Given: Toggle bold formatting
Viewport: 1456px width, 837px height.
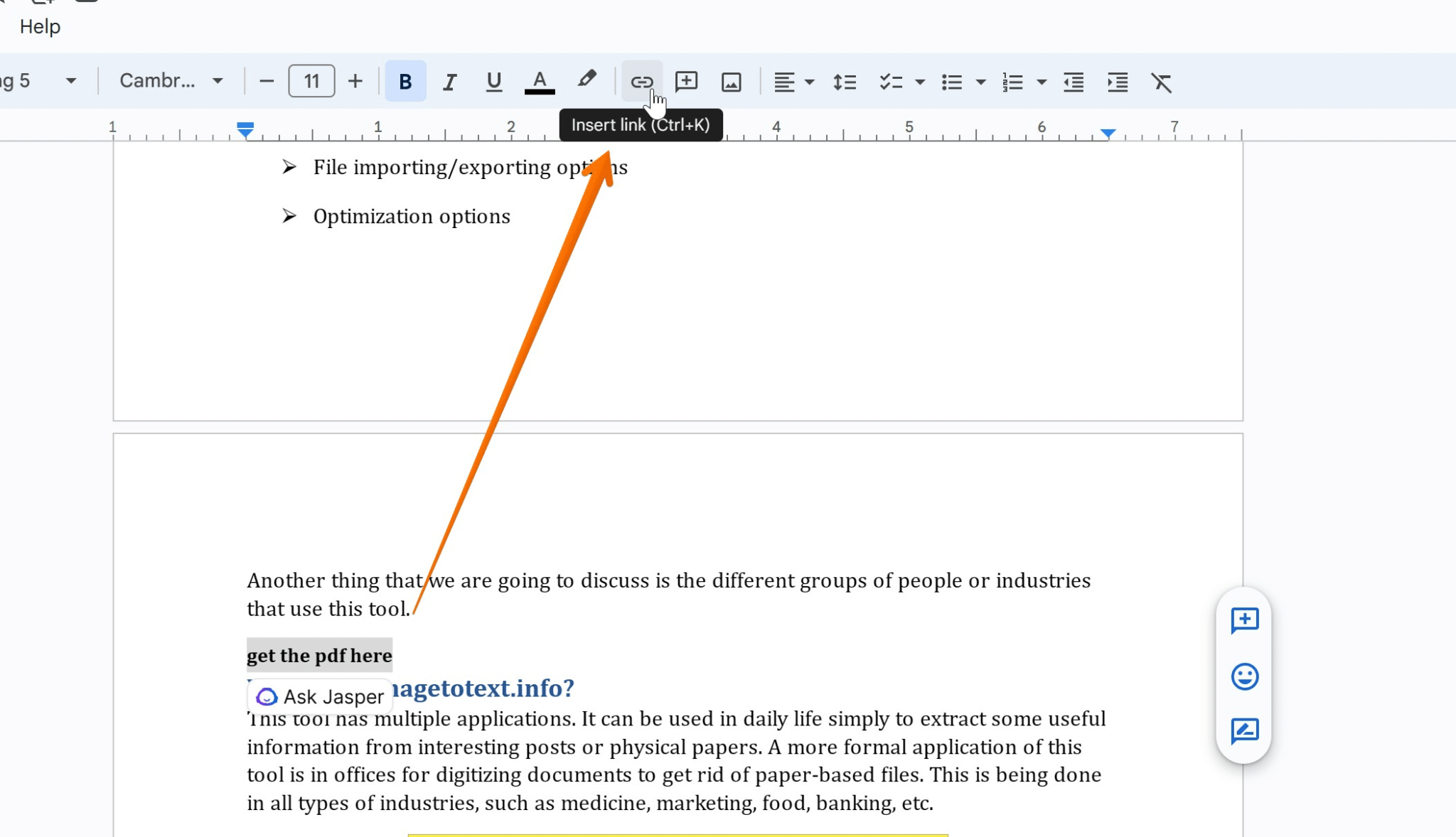Looking at the screenshot, I should point(405,81).
